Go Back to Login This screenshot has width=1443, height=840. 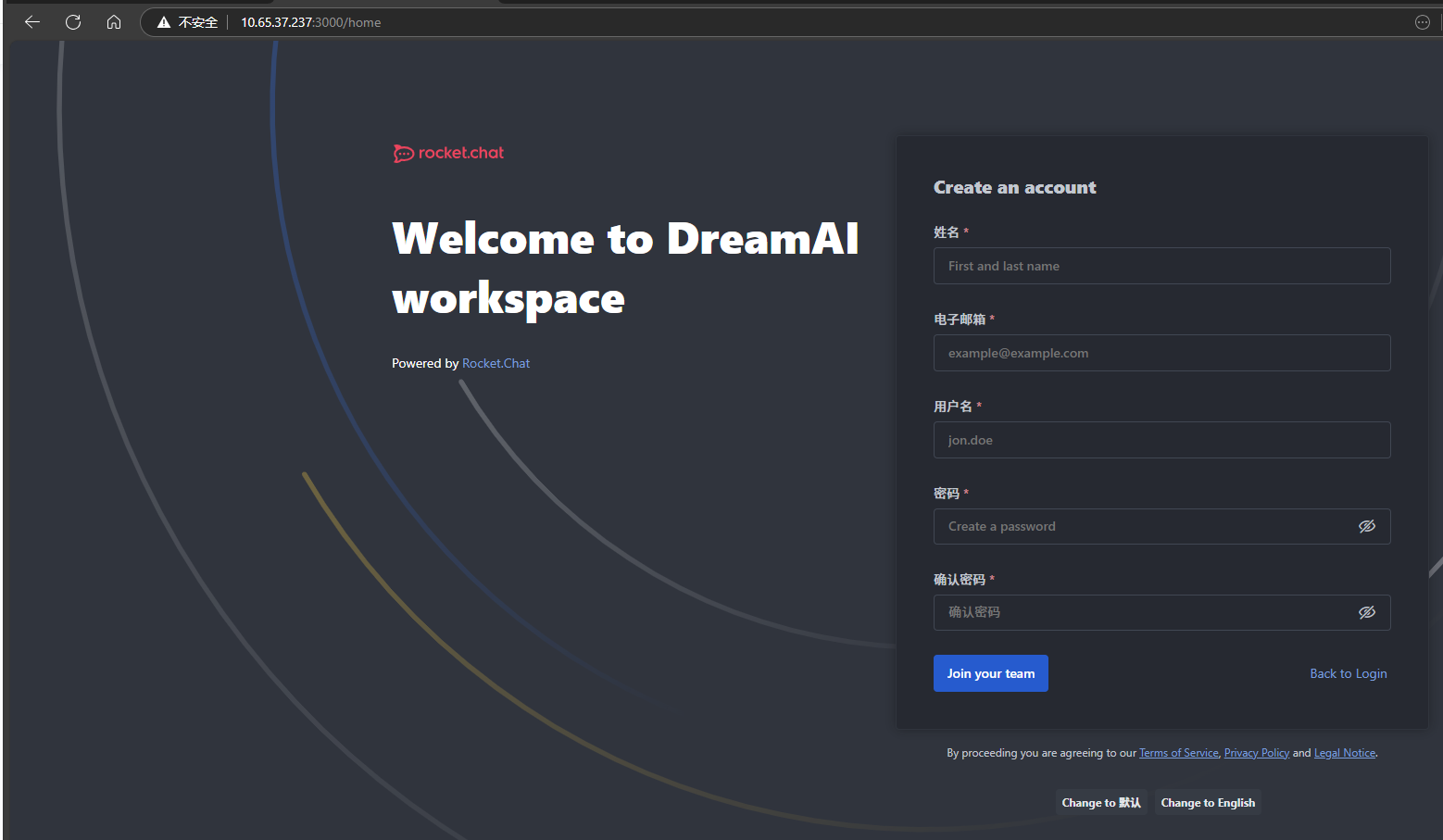tap(1349, 673)
